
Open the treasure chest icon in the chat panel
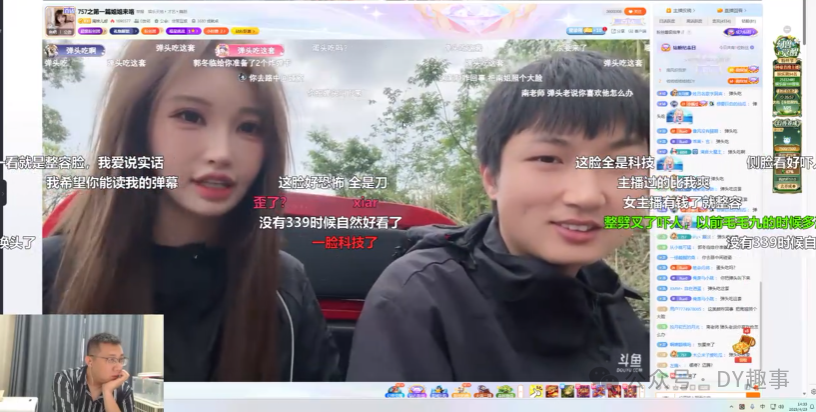(744, 345)
